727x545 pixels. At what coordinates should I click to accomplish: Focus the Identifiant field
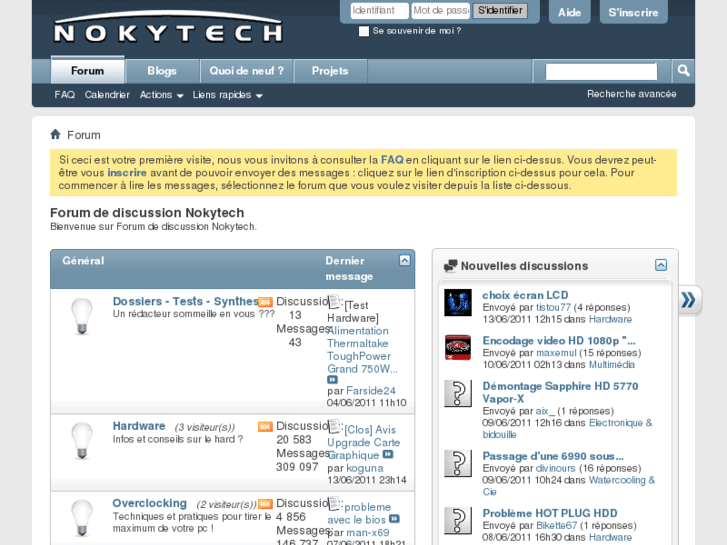coord(380,10)
